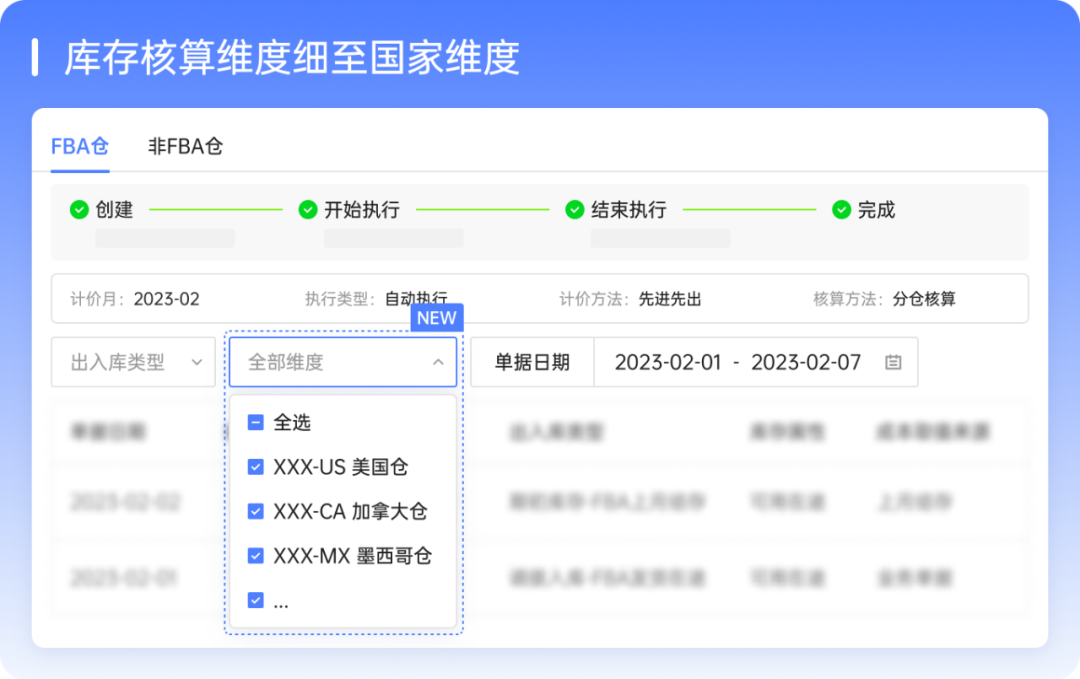Click the green check icon beside 结束执行

click(x=576, y=210)
